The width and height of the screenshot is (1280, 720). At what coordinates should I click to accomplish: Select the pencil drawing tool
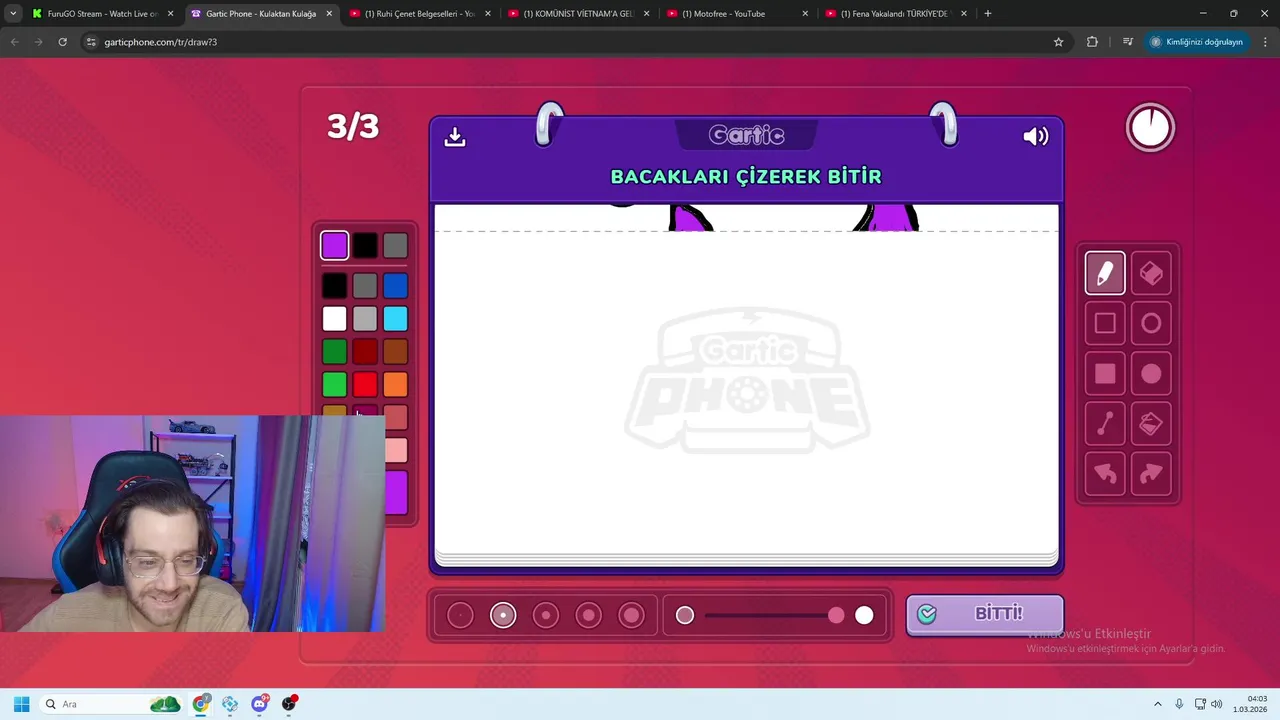point(1105,273)
